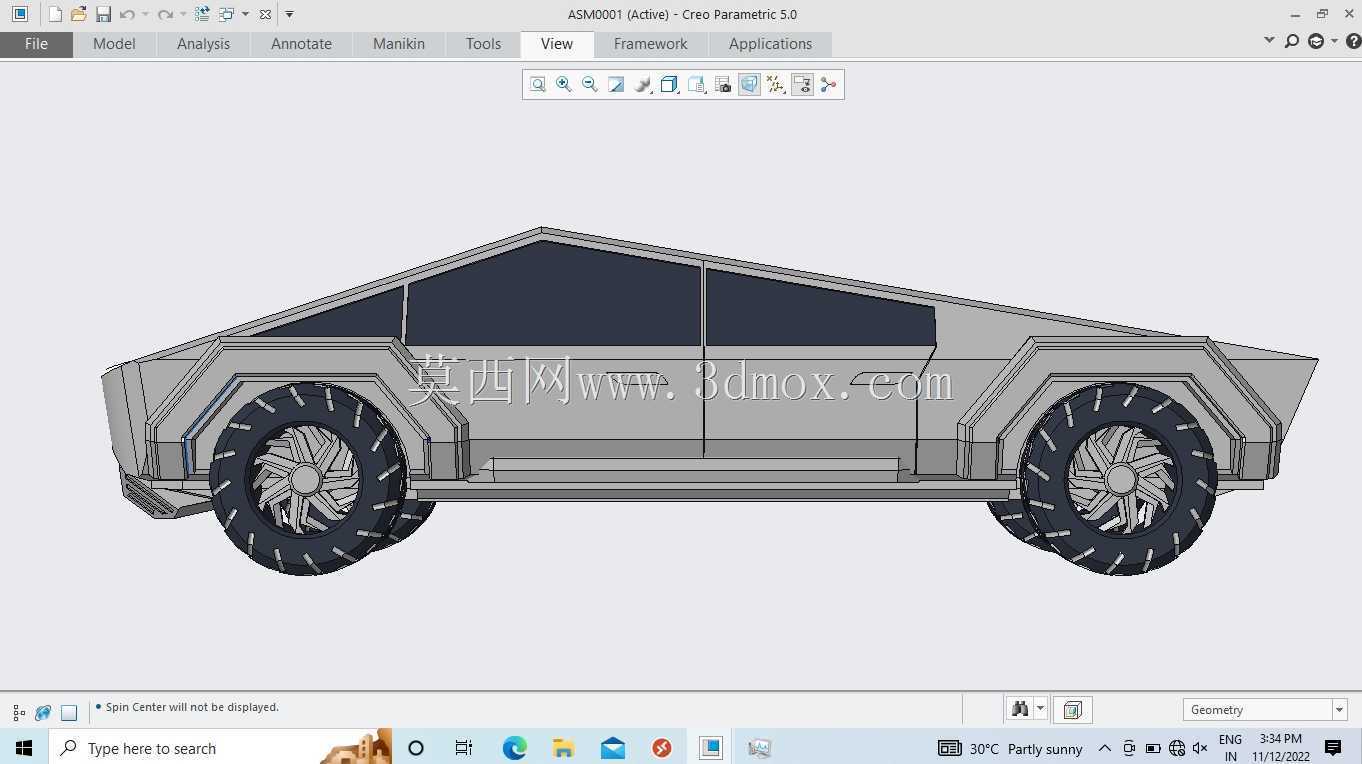Click the 'Spin Center will not be displayed' message
This screenshot has width=1362, height=764.
(192, 707)
